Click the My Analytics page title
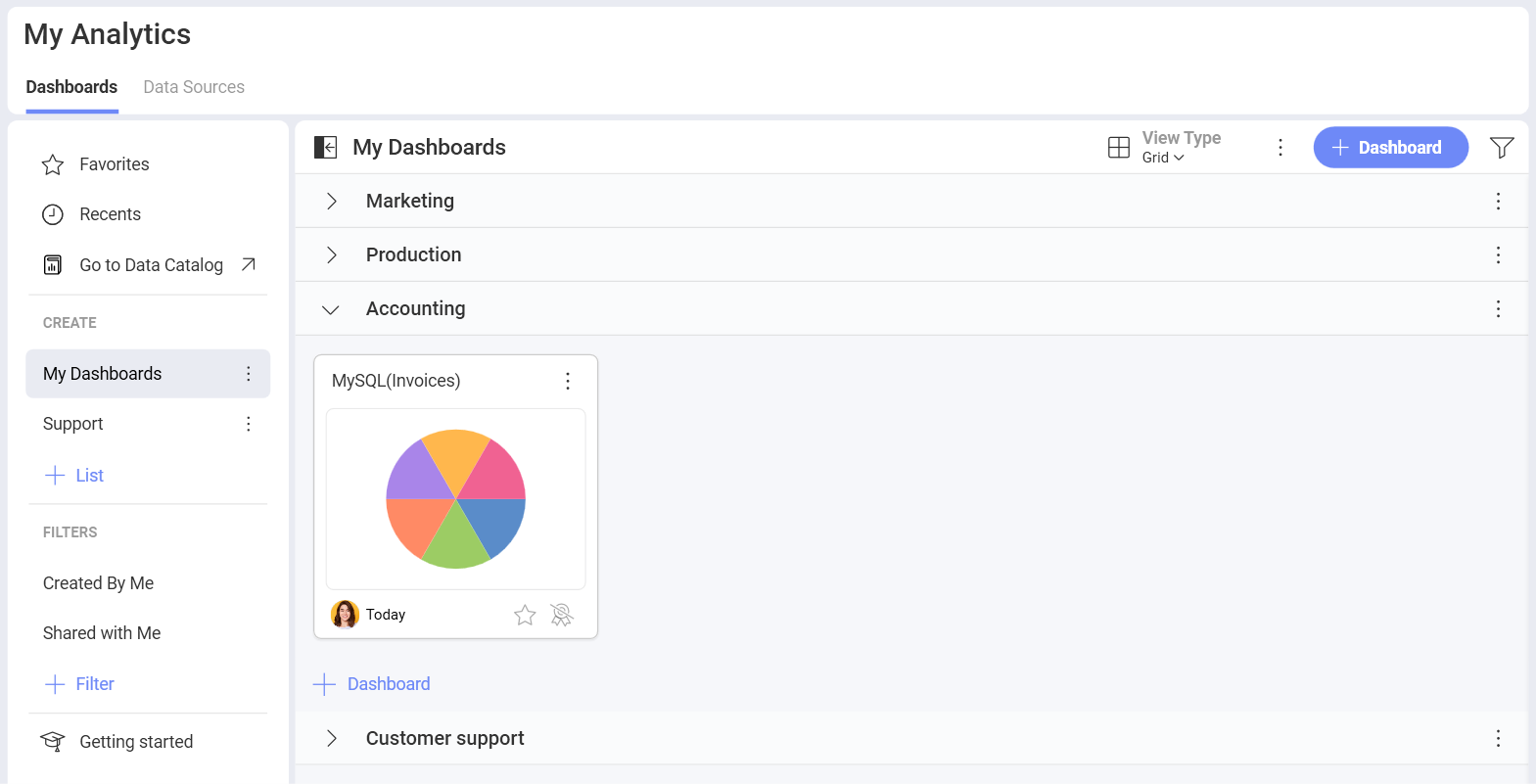This screenshot has height=784, width=1536. coord(107,34)
